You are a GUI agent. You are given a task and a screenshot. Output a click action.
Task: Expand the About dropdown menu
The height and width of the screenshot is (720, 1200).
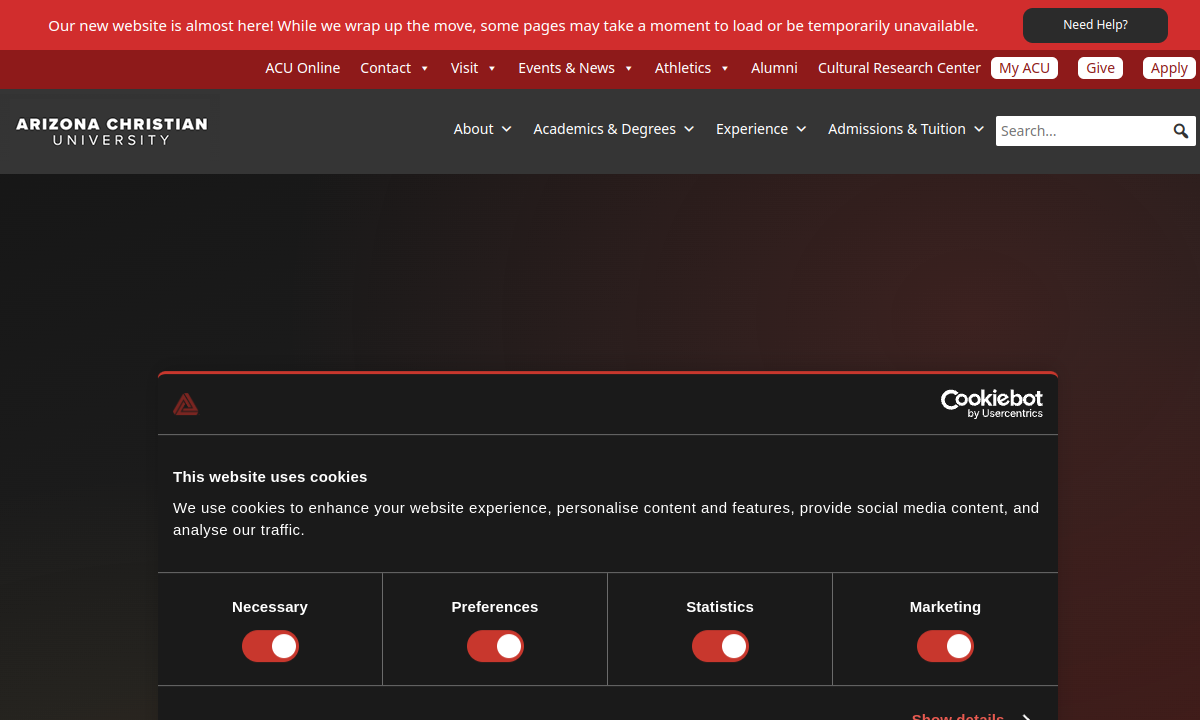tap(482, 129)
